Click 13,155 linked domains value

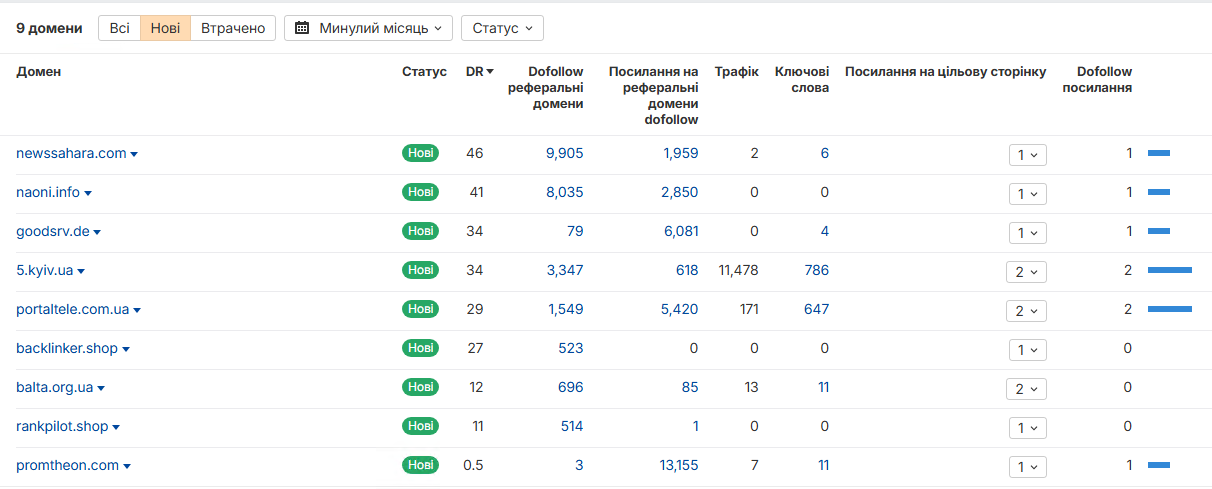pyautogui.click(x=677, y=465)
